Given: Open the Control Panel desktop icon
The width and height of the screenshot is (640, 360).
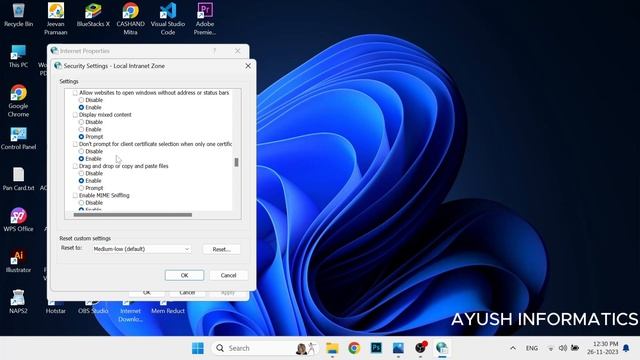Looking at the screenshot, I should (x=18, y=138).
